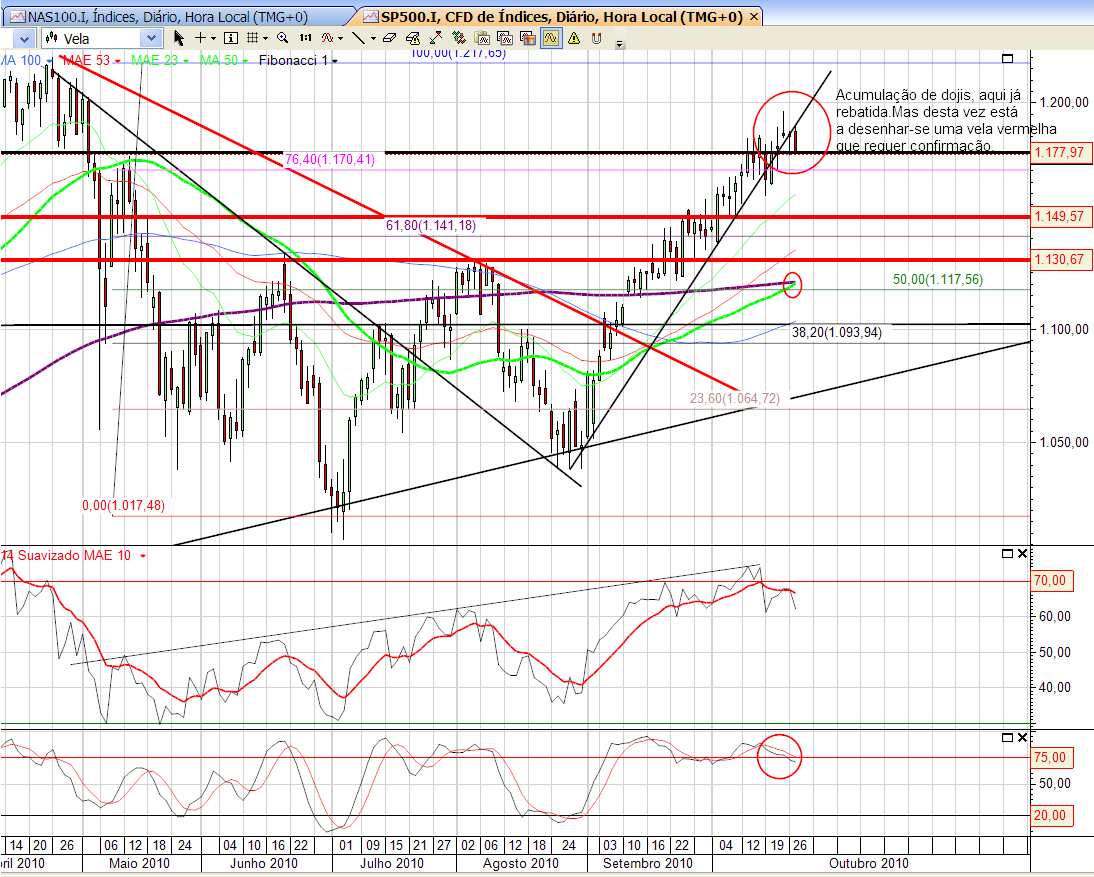Select the SP500.I CFD chart tab
This screenshot has width=1094, height=877.
point(560,17)
